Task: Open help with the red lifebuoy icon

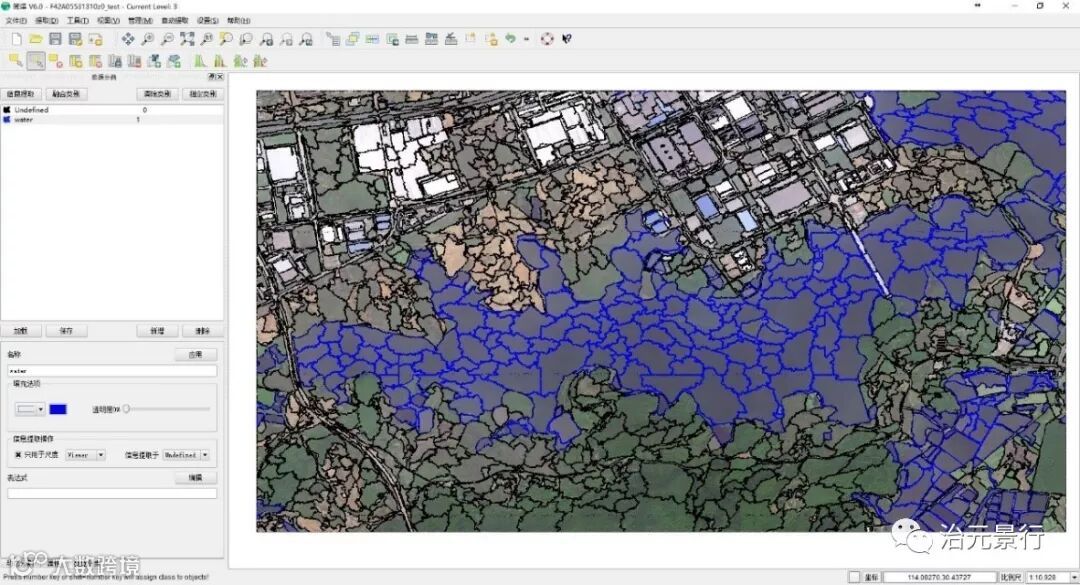Action: [x=547, y=39]
